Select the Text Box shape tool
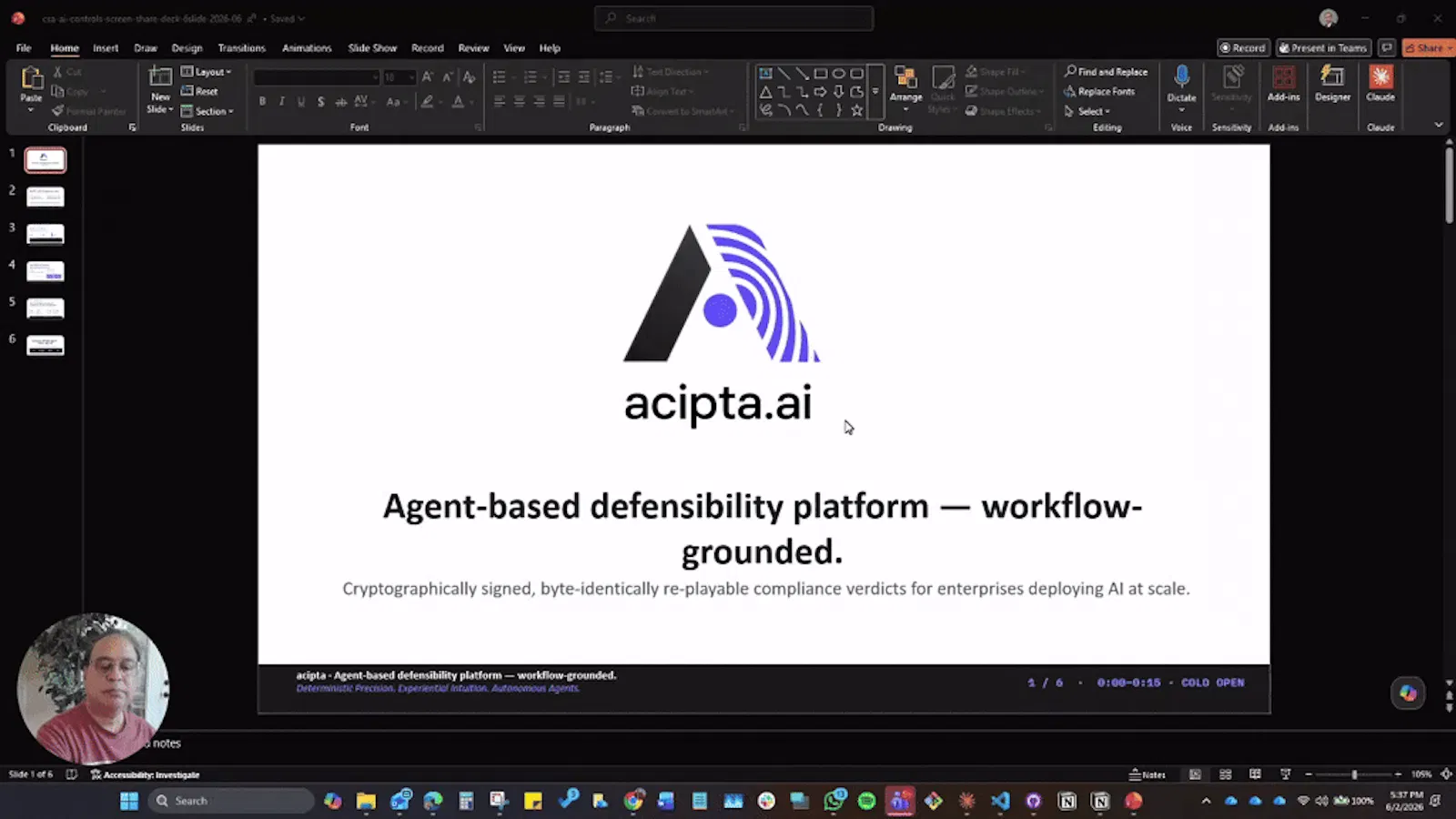 pos(765,74)
